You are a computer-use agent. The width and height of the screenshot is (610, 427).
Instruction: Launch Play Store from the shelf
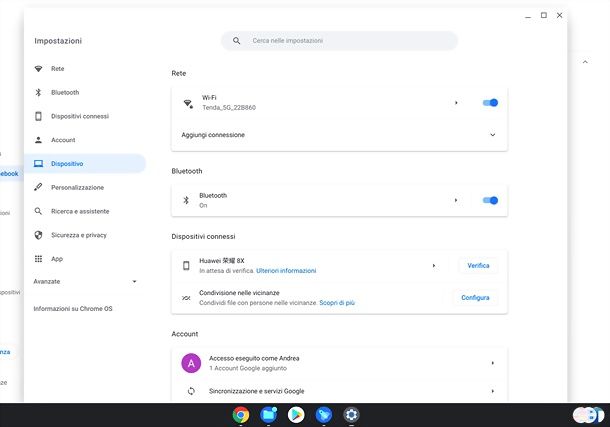click(x=296, y=415)
